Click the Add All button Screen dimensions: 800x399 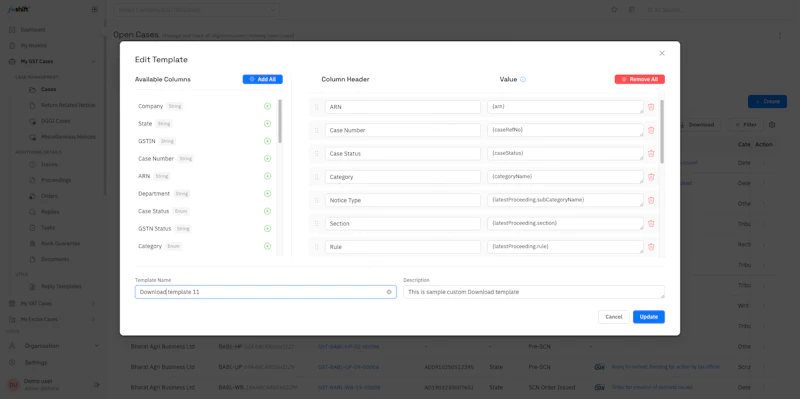(x=262, y=80)
